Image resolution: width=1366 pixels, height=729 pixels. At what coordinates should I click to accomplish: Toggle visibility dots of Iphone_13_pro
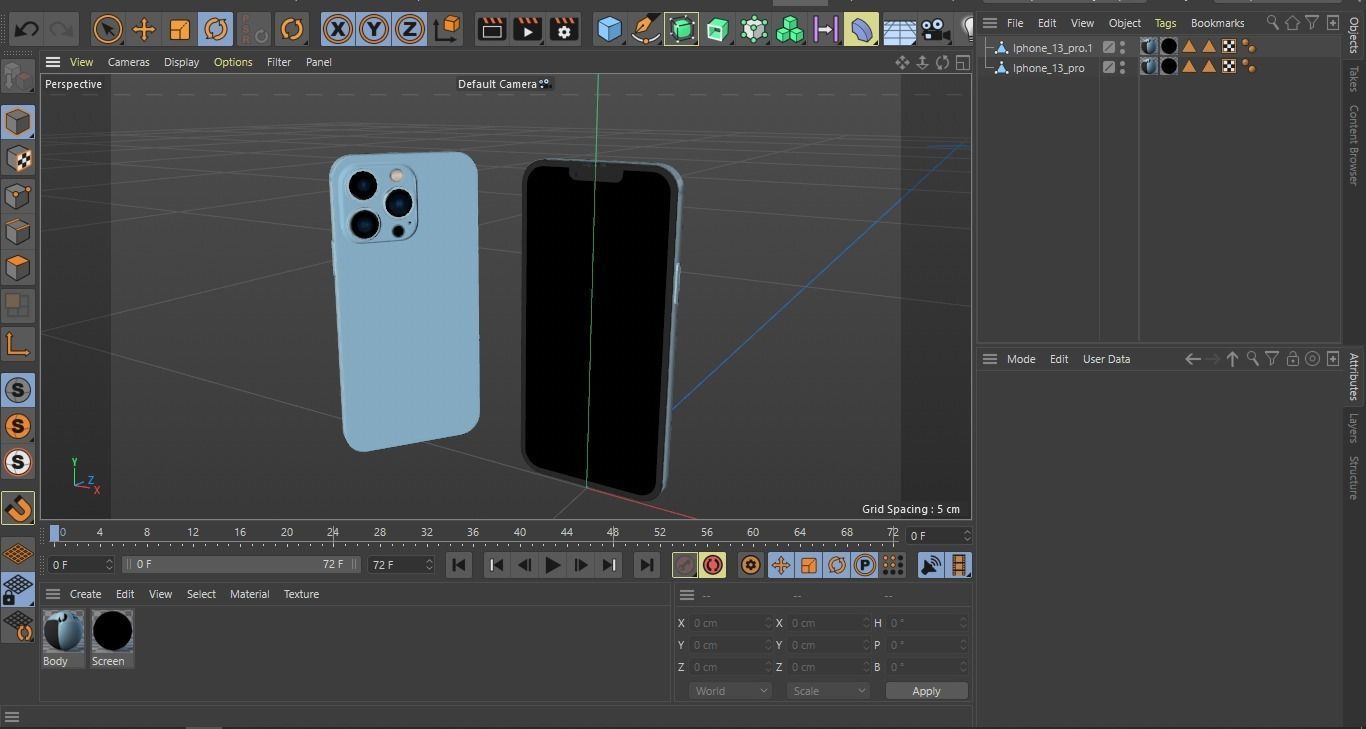(1123, 68)
